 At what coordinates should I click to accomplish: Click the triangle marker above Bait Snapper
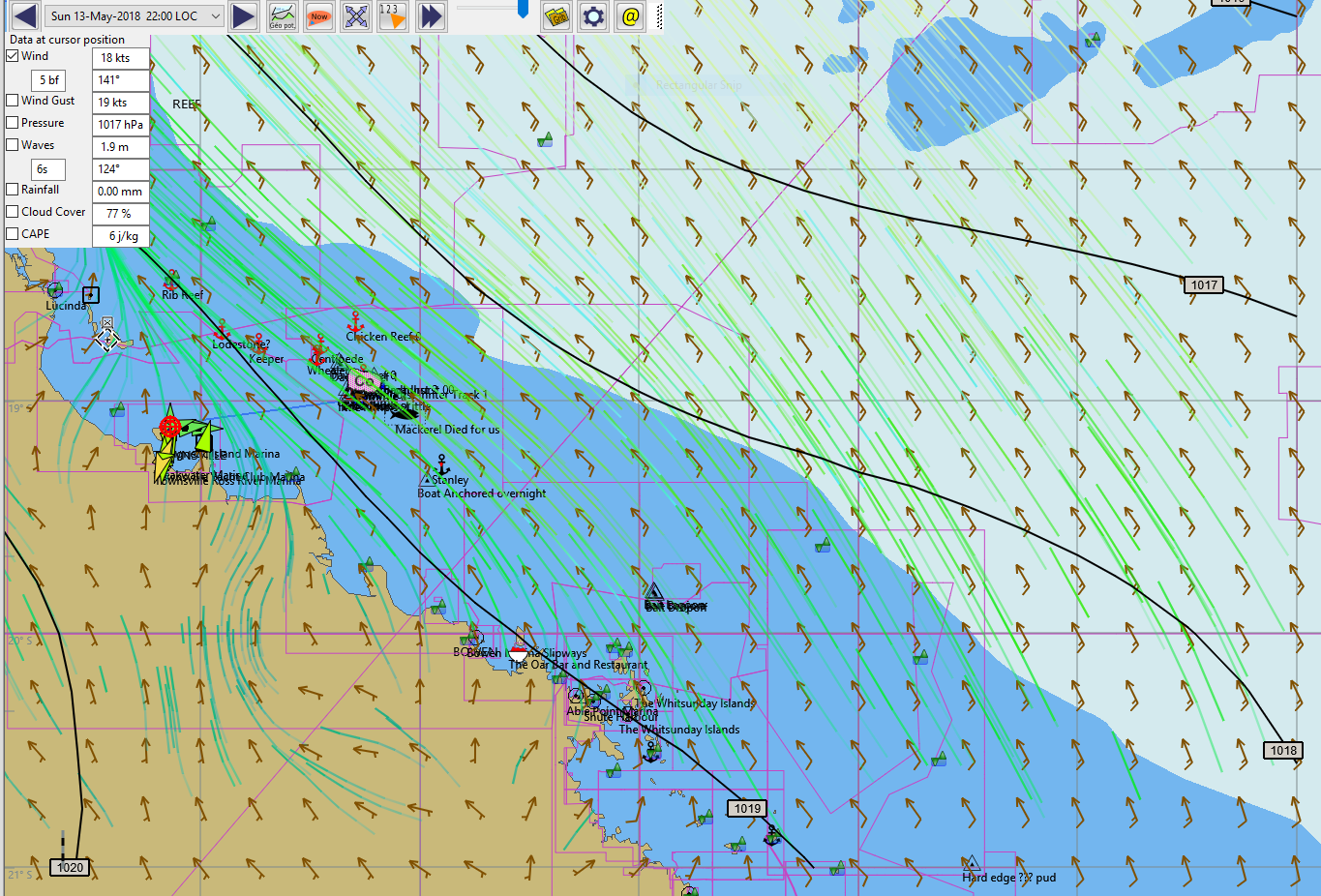653,591
